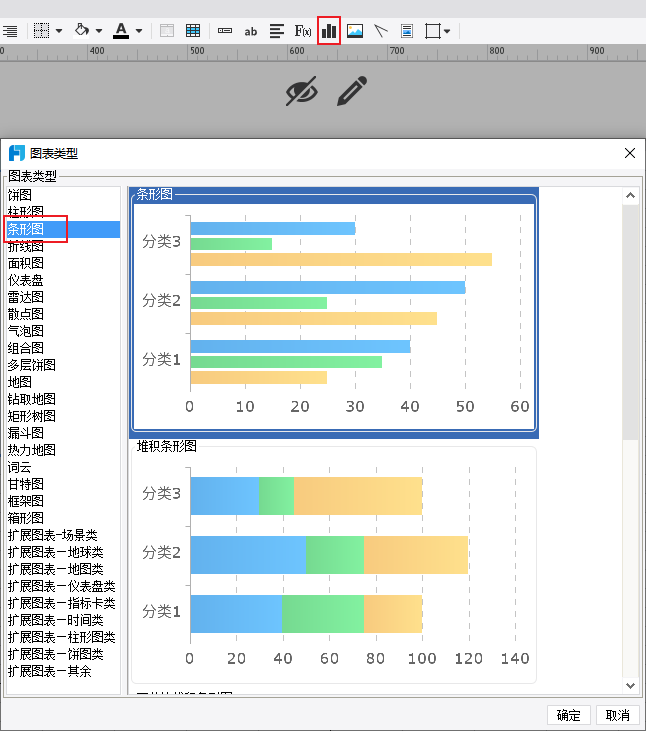Click the paint bucket fill icon

82,30
